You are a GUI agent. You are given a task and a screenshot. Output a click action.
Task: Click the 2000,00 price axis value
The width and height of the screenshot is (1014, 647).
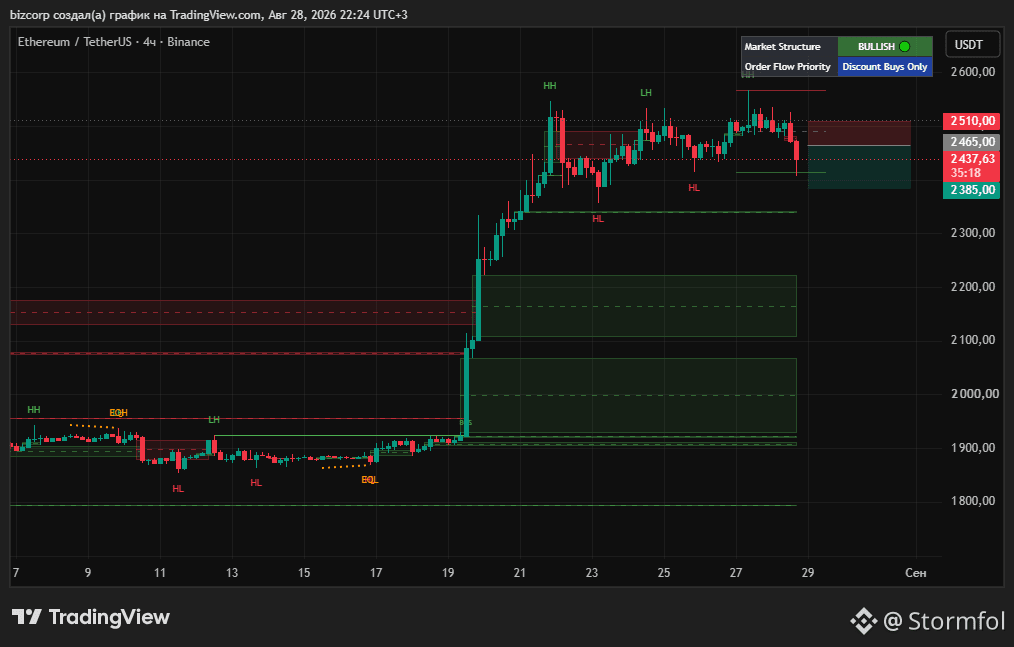pyautogui.click(x=973, y=393)
